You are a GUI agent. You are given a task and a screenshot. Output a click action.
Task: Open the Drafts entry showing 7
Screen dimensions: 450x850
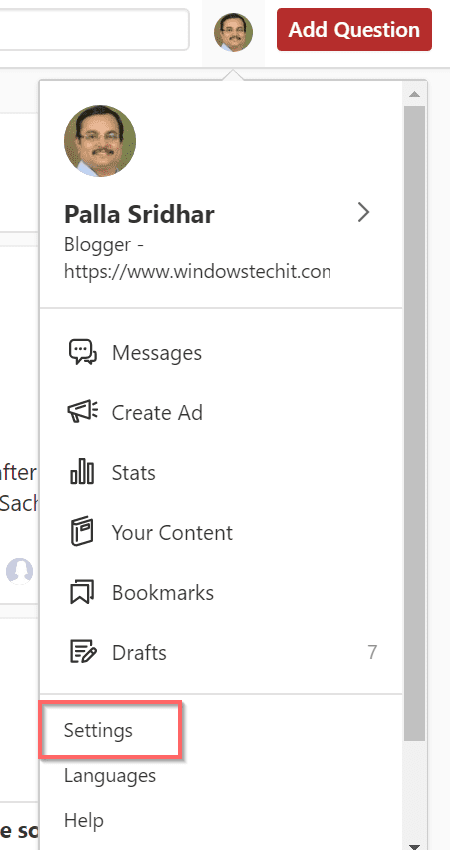(x=221, y=652)
